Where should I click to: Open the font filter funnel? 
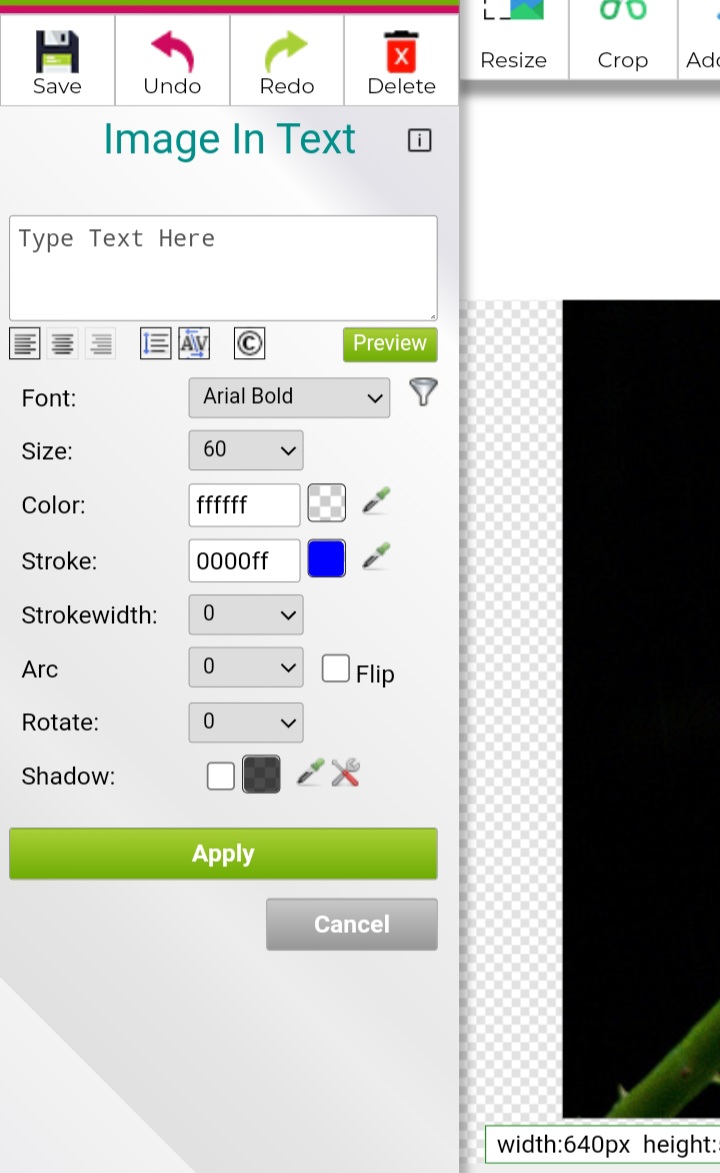coord(423,393)
